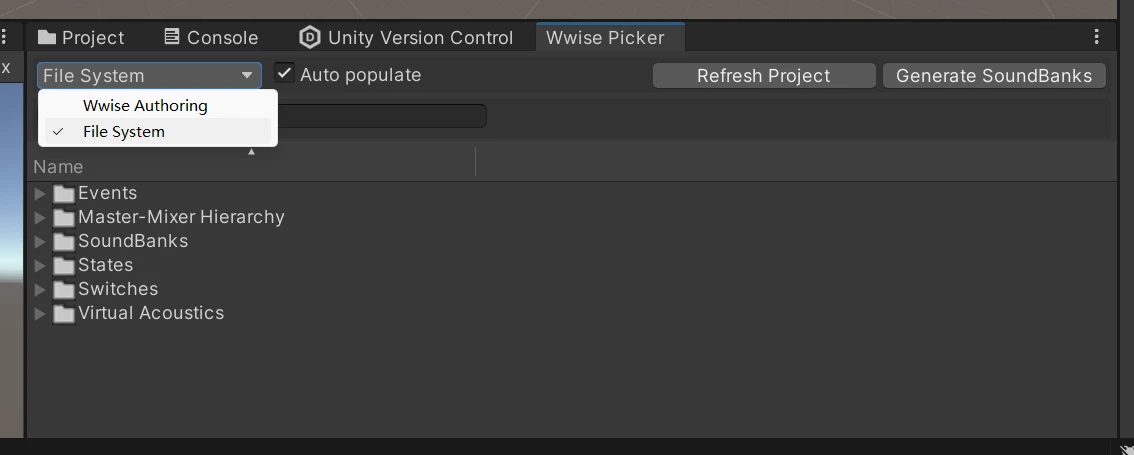Screen dimensions: 1134x455
Task: Click the Unity Version Control tab icon
Action: [310, 37]
